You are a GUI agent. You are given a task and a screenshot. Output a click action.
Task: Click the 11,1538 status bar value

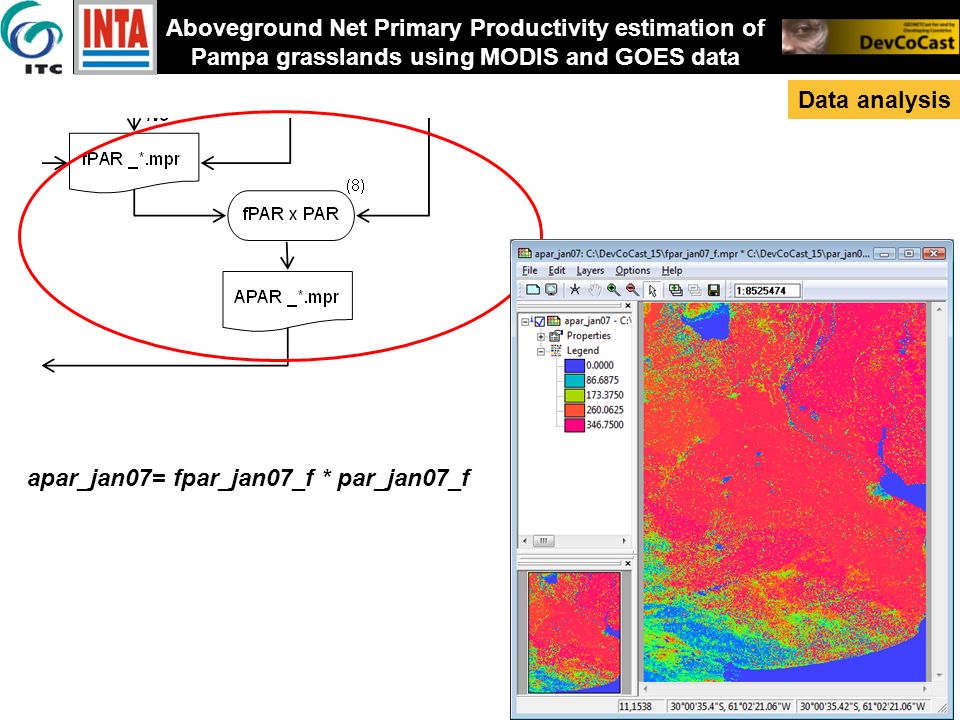(x=635, y=707)
